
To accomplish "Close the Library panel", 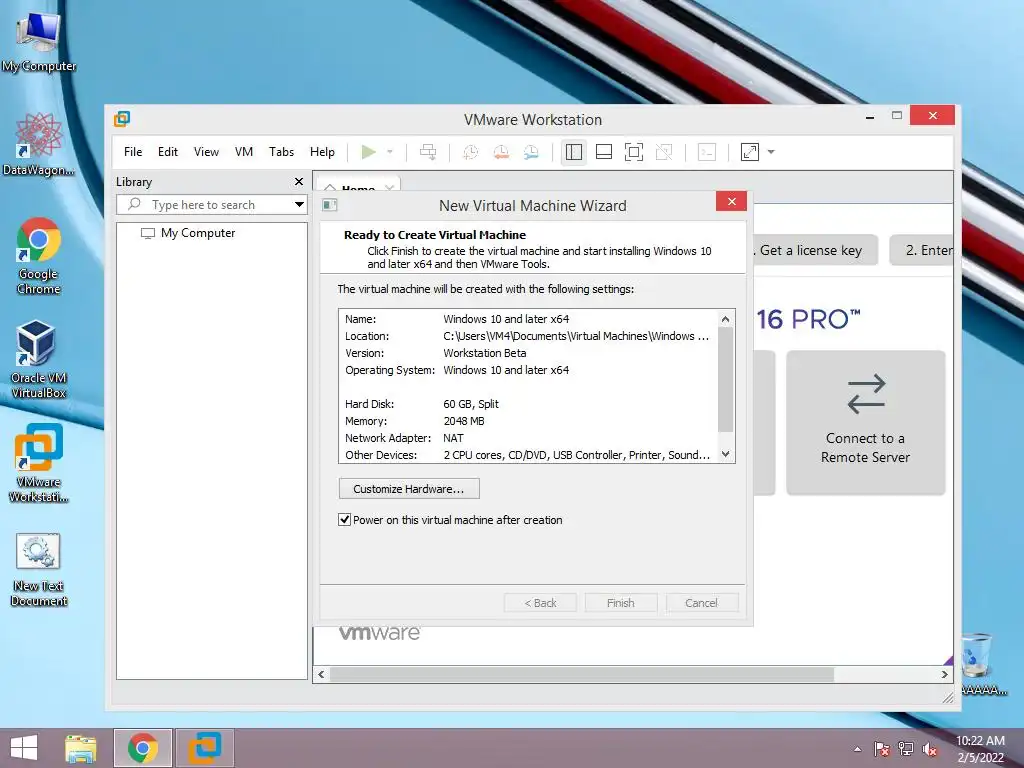I will point(298,182).
